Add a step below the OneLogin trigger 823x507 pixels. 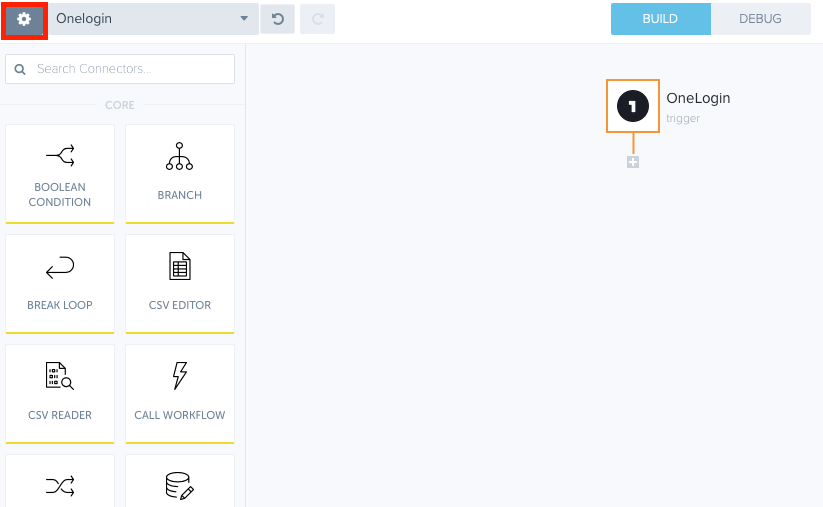pyautogui.click(x=633, y=162)
